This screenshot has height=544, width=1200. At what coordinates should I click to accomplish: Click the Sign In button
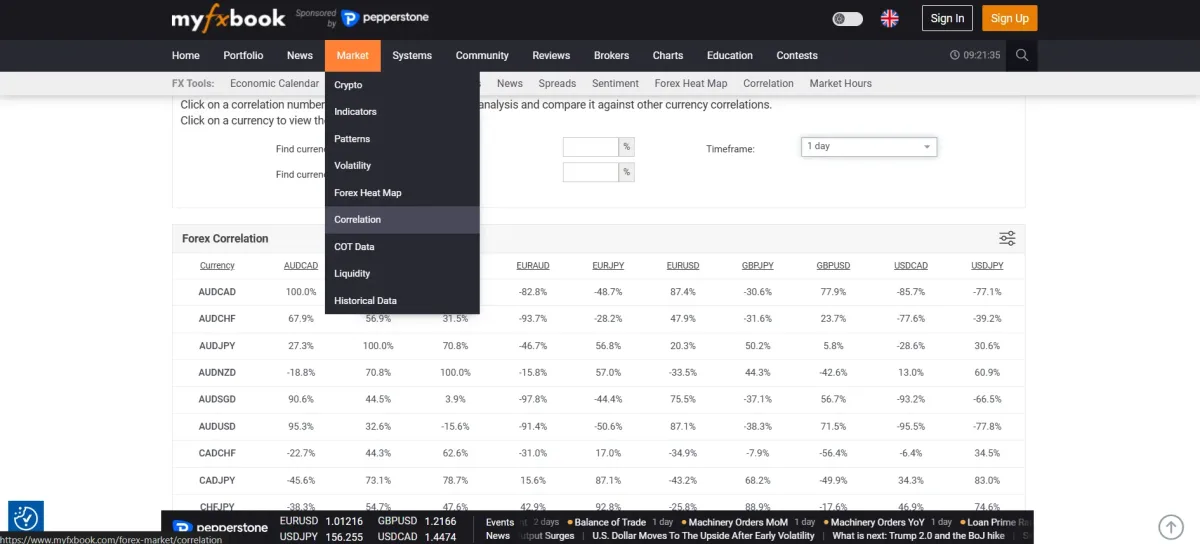coord(947,18)
